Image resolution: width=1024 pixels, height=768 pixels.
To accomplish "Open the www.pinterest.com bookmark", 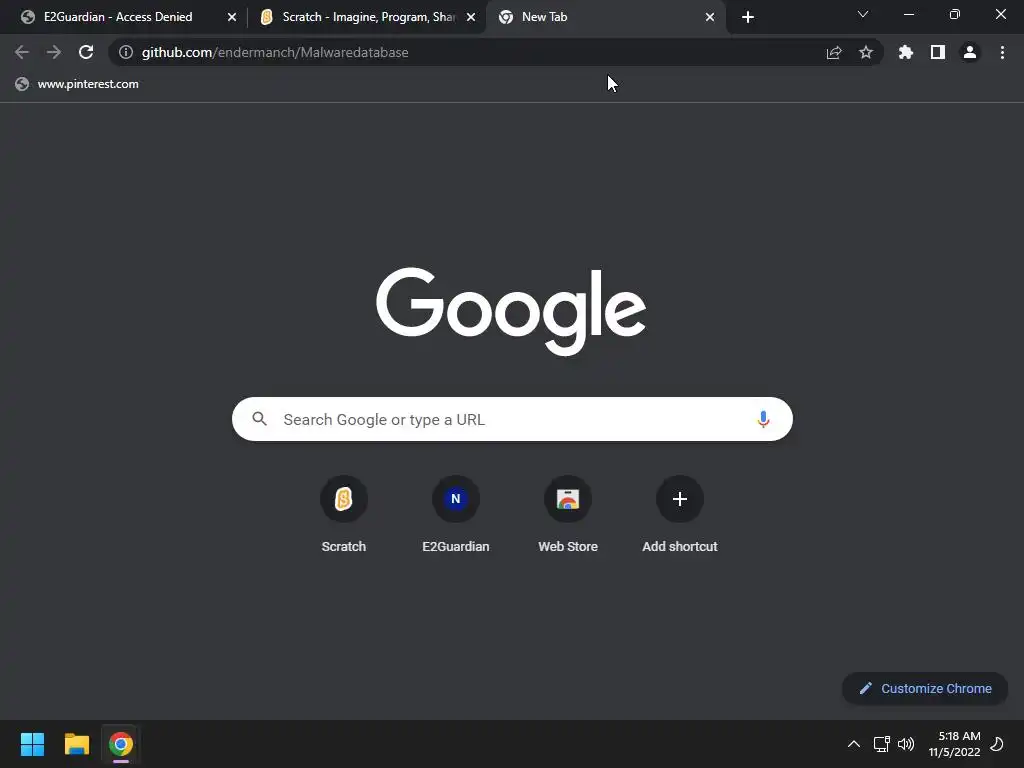I will (77, 84).
